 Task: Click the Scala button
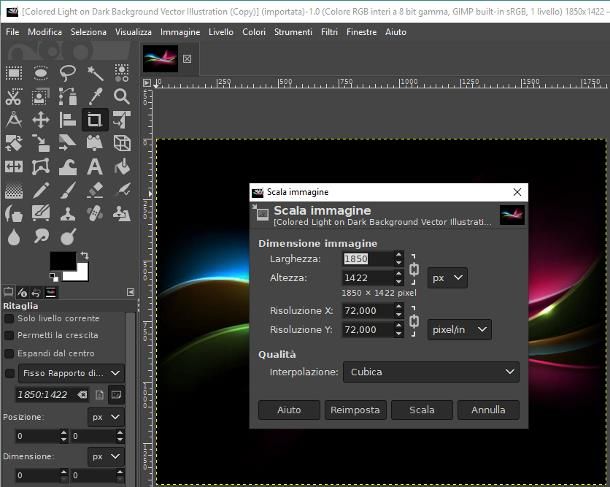(x=422, y=410)
